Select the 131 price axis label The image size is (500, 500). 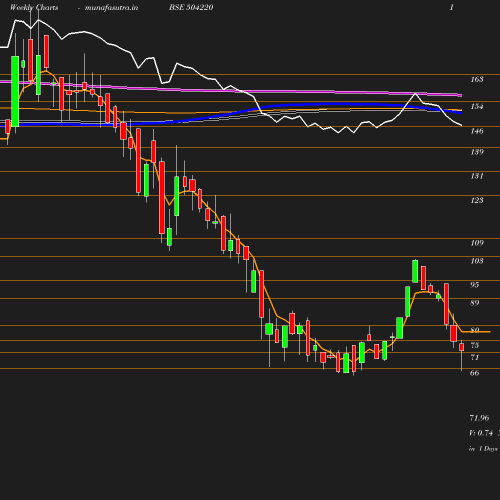(477, 176)
